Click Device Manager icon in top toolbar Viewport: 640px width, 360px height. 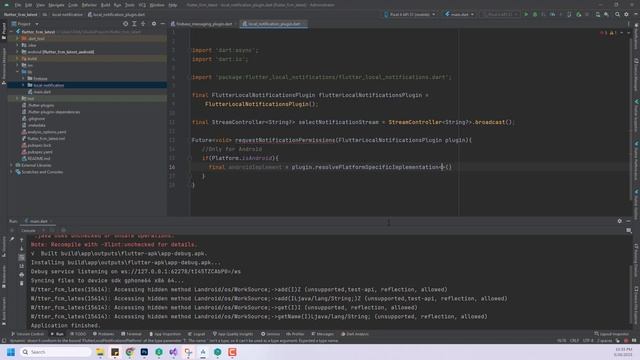[x=598, y=14]
